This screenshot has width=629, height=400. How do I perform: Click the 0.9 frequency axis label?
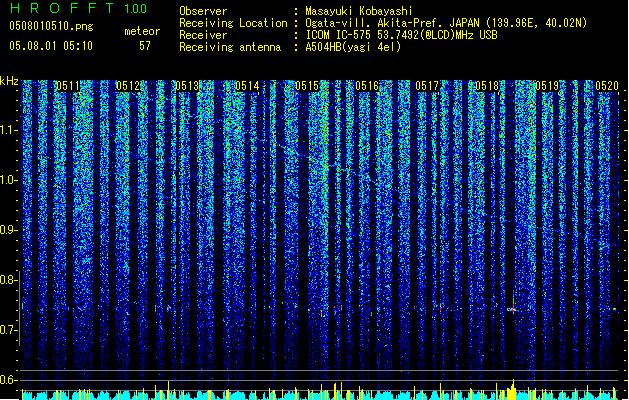8,230
